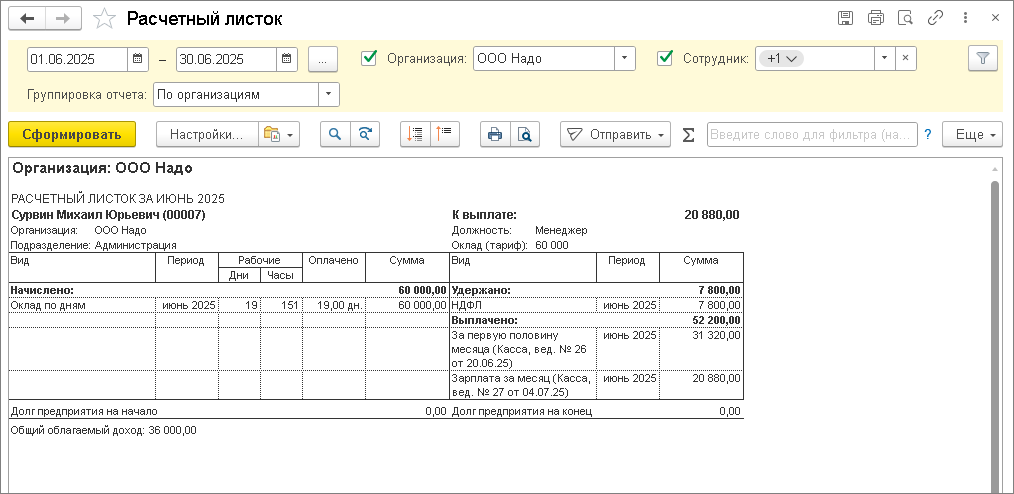
Task: Save report with the floppy disk icon
Action: click(x=845, y=18)
